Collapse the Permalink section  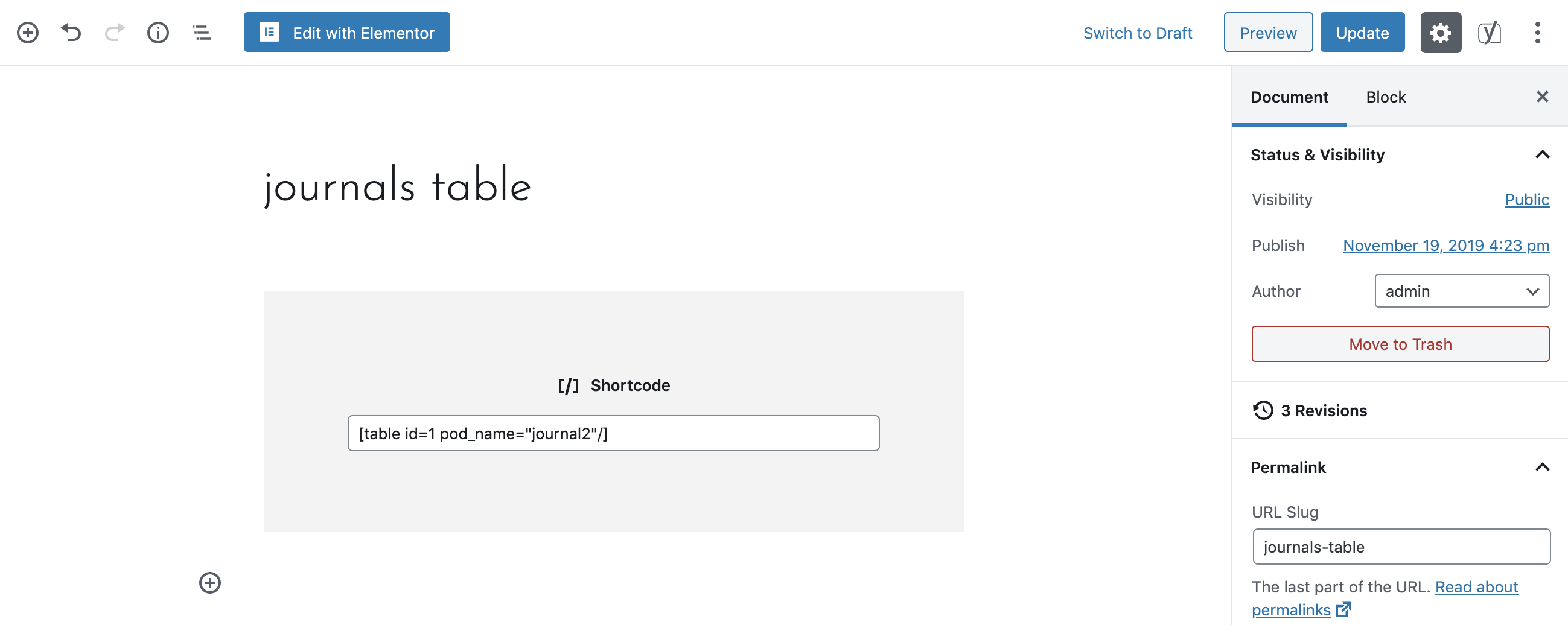(1542, 467)
